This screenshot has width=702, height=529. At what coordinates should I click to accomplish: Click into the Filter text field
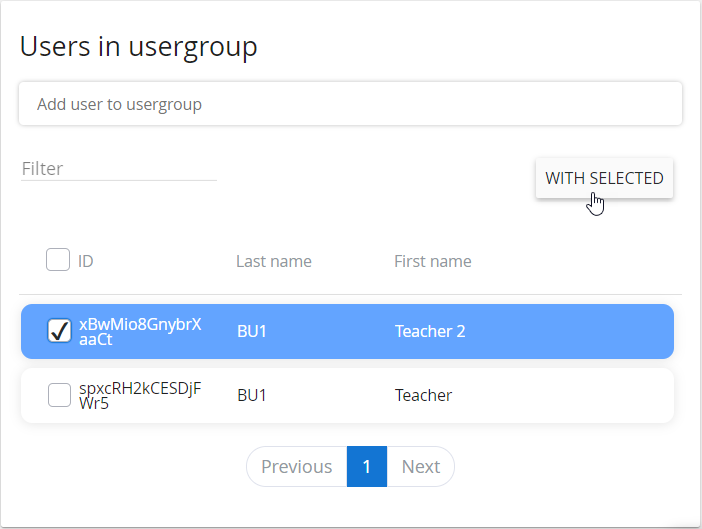tap(119, 169)
